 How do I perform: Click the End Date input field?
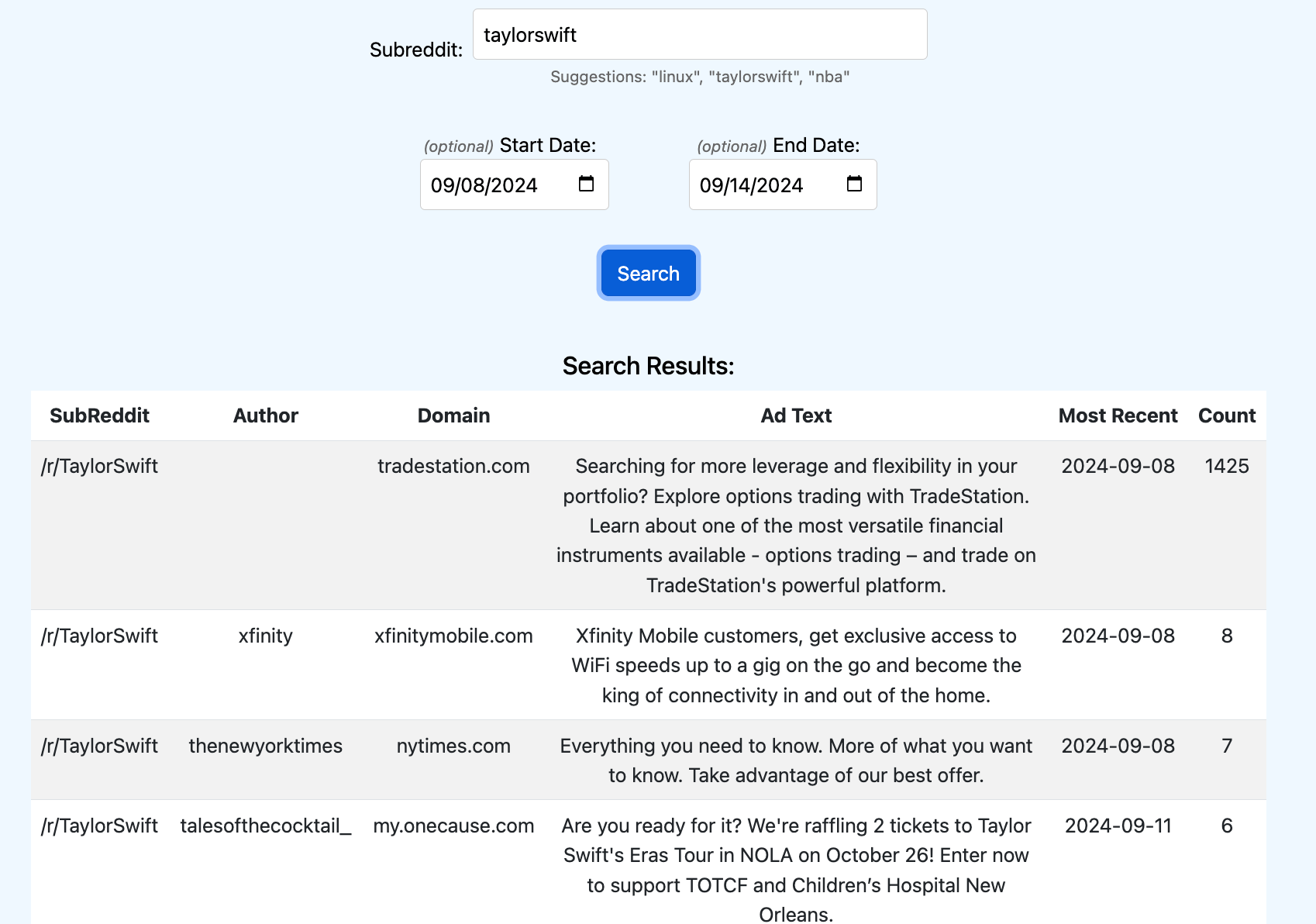point(763,184)
